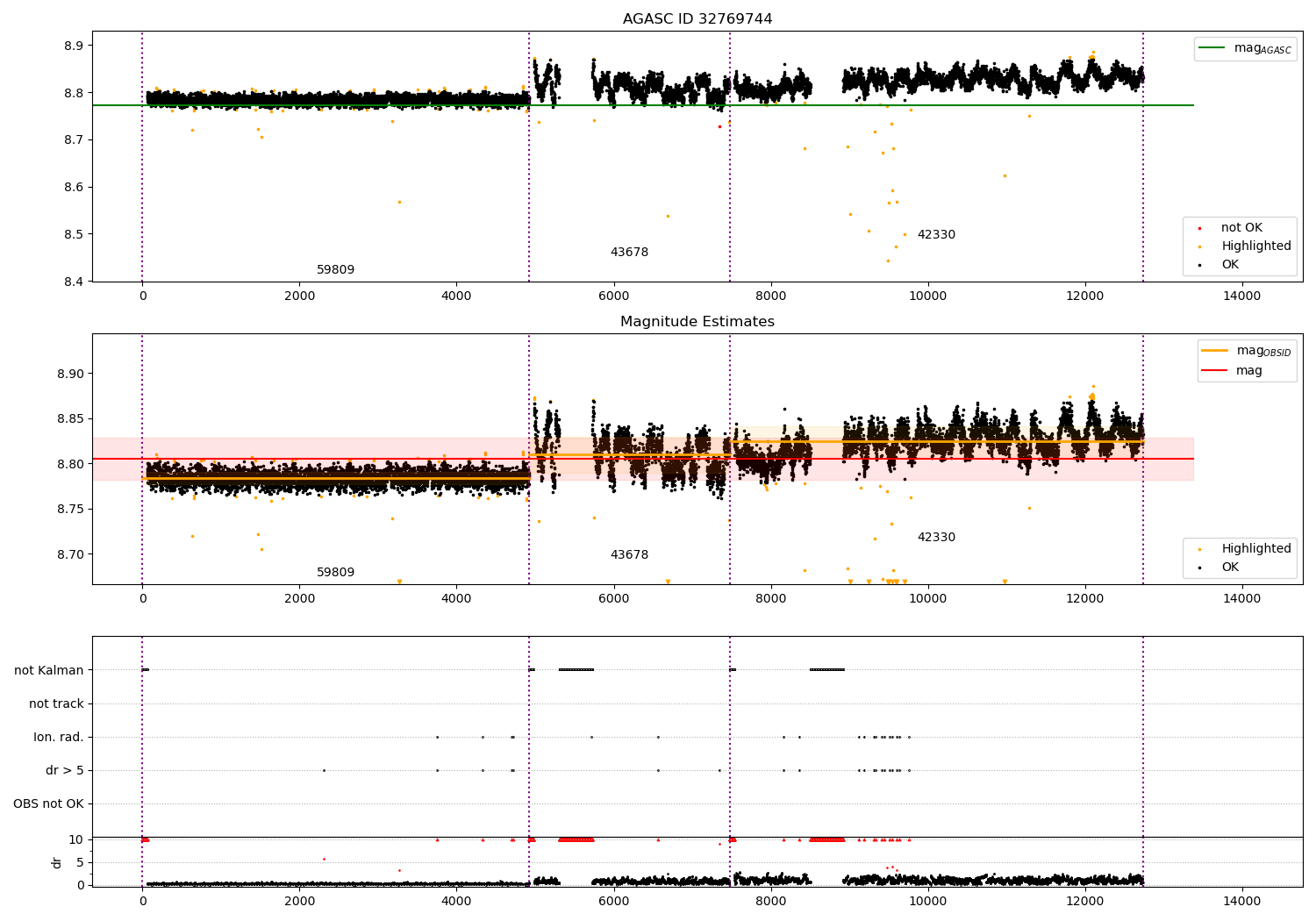
Task: Click the orange mag OBSID legend line
Action: [x=1214, y=350]
